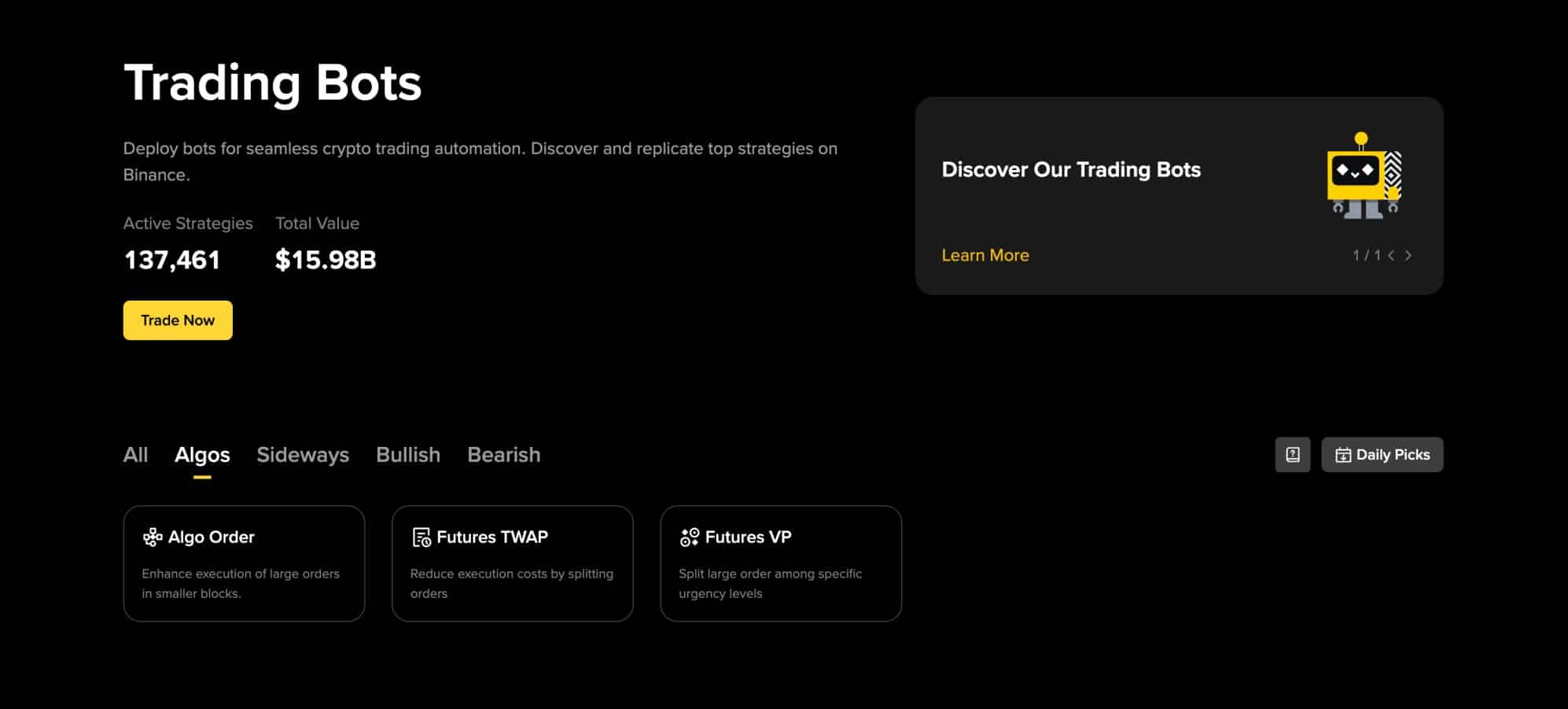
Task: Click the 137,461 active strategies value
Action: [x=172, y=260]
